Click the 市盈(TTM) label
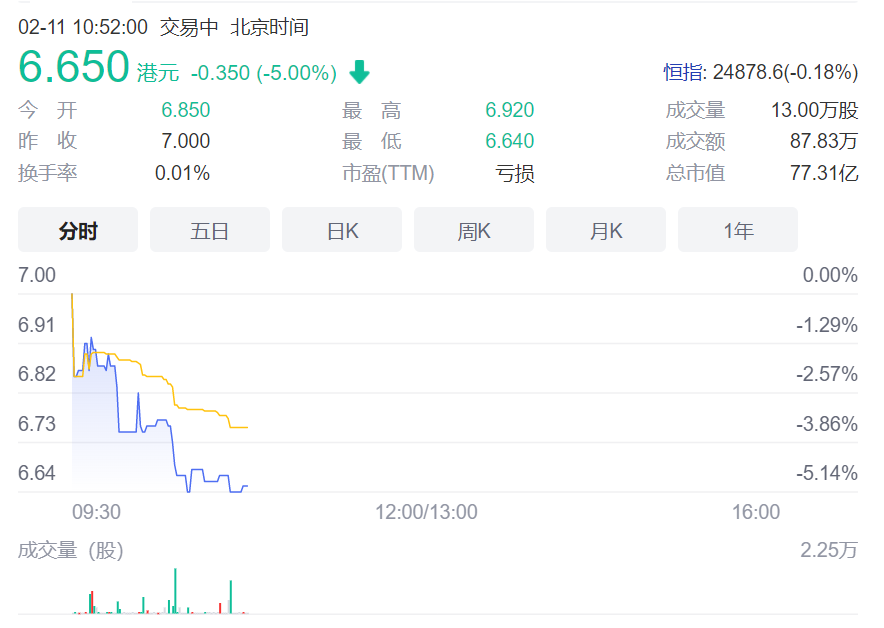Screen dimensions: 884x628 (388, 173)
